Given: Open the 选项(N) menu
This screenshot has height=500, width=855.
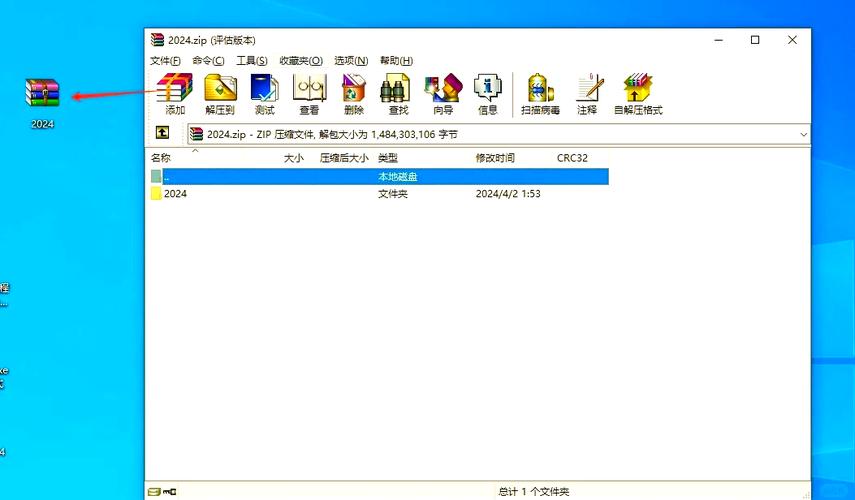Looking at the screenshot, I should coord(351,61).
